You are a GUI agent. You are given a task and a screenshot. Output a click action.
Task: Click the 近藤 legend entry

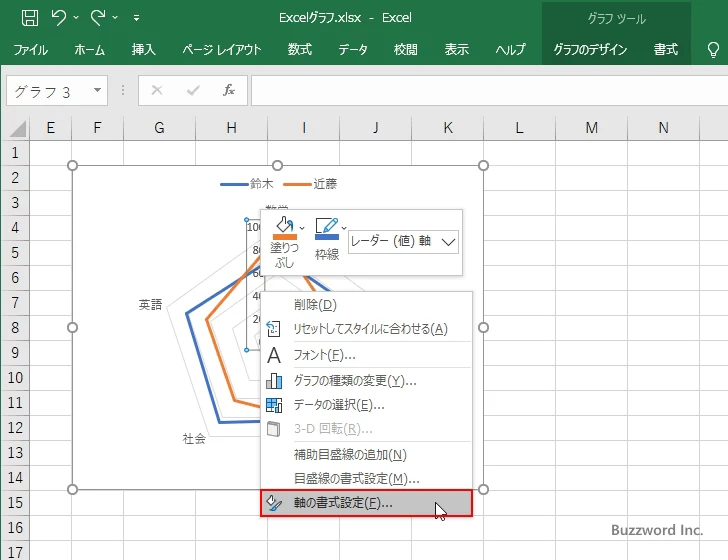pos(310,184)
